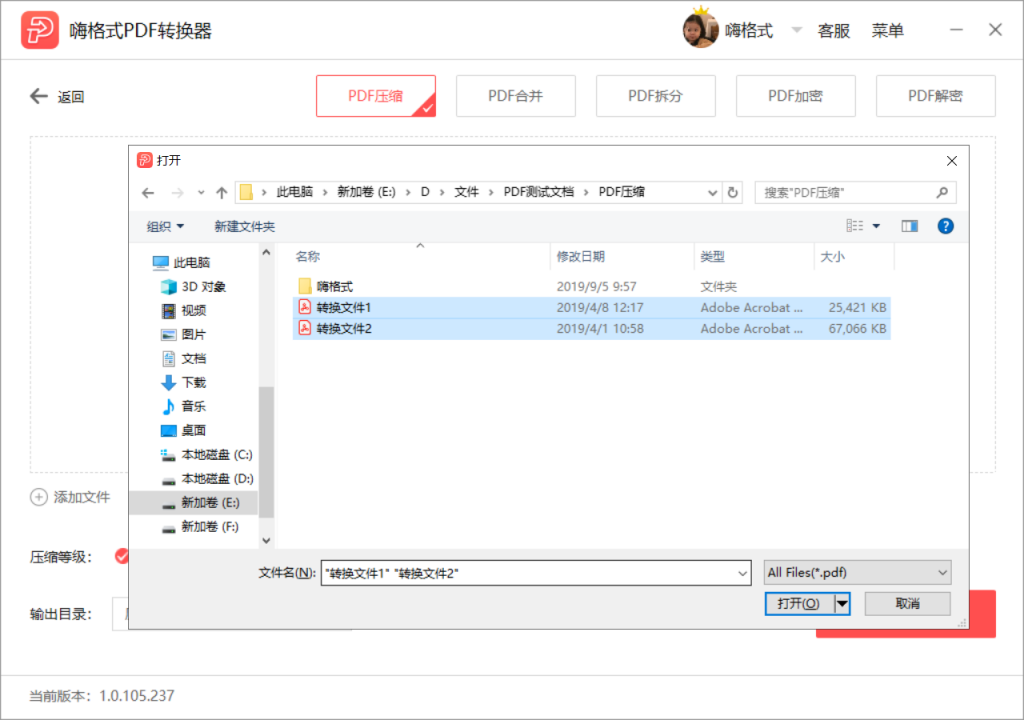
Task: Select 本地磁盘 (C:) in the sidebar
Action: pyautogui.click(x=206, y=455)
